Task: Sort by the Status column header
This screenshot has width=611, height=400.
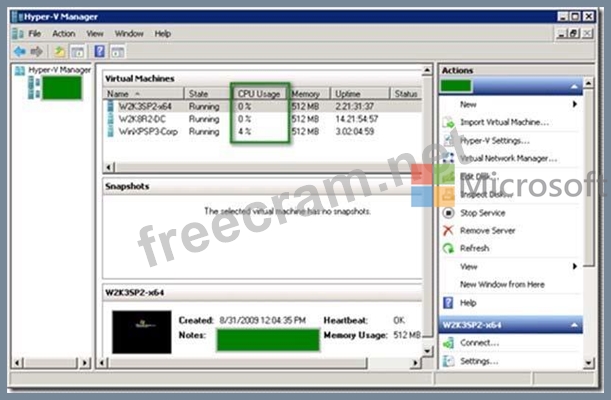Action: [406, 94]
